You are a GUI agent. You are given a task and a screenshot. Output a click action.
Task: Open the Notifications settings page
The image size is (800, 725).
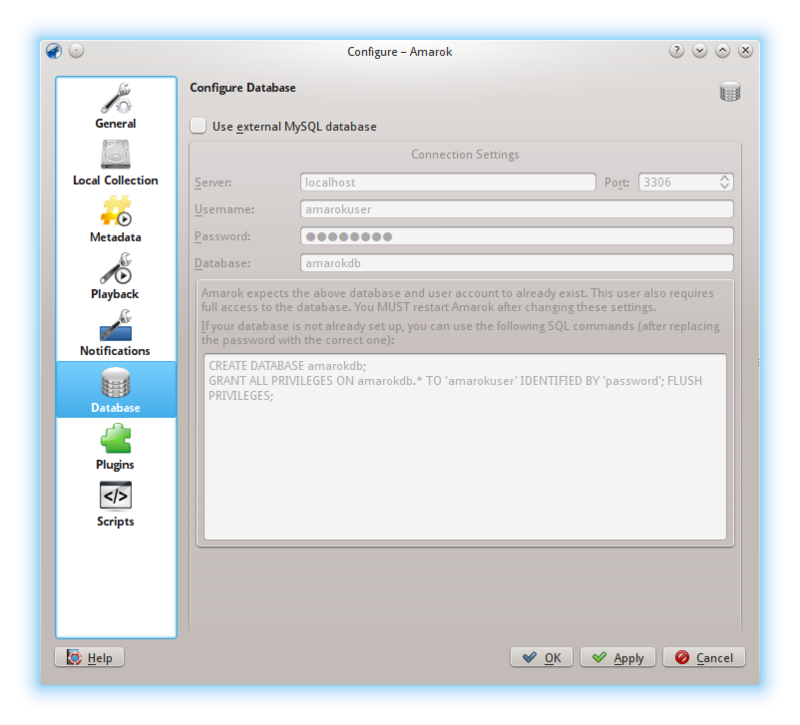116,334
